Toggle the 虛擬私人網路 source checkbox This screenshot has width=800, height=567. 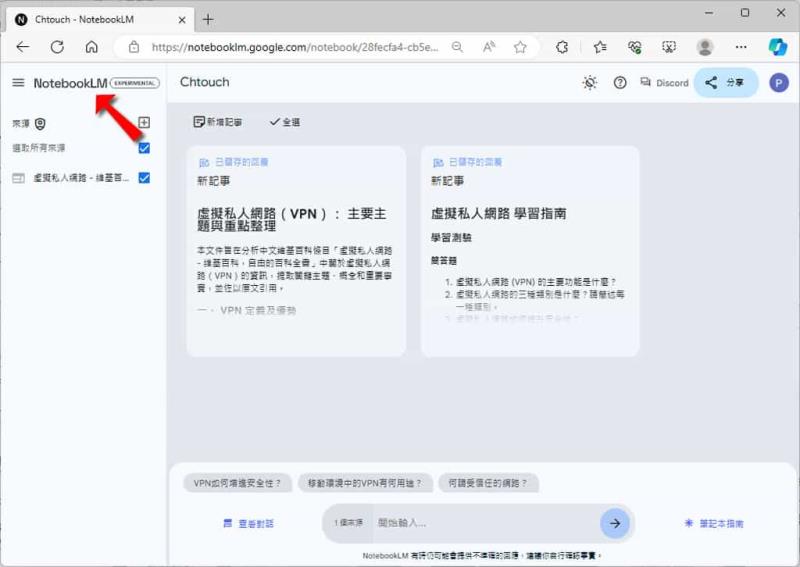pyautogui.click(x=144, y=178)
